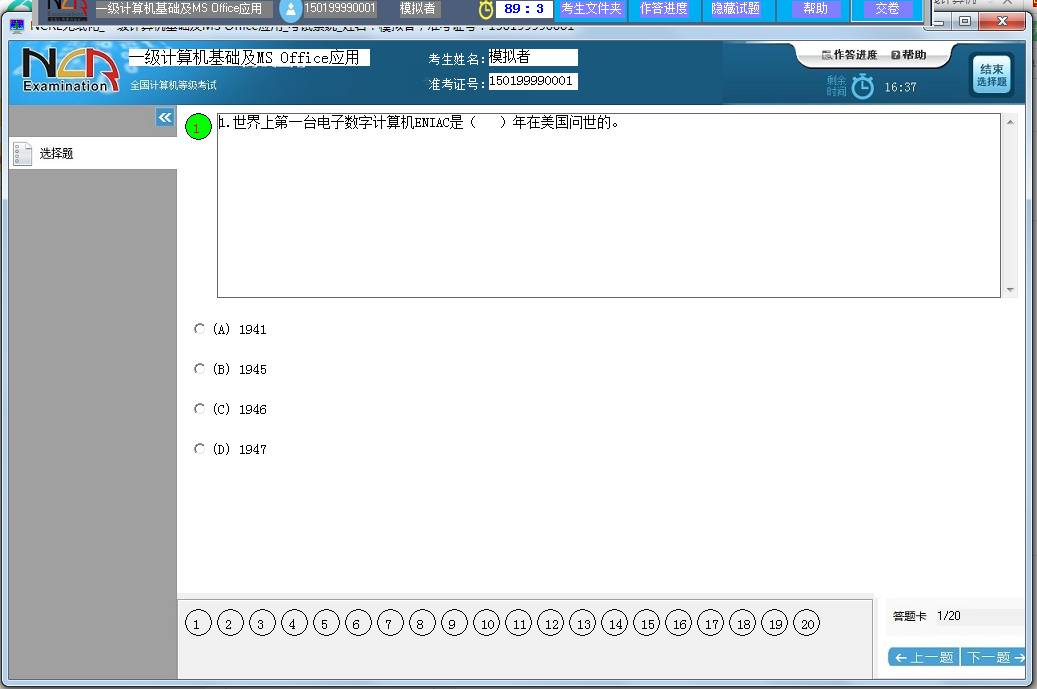Select answer option D 1947
Screen dimensions: 1037x689
pyautogui.click(x=199, y=448)
